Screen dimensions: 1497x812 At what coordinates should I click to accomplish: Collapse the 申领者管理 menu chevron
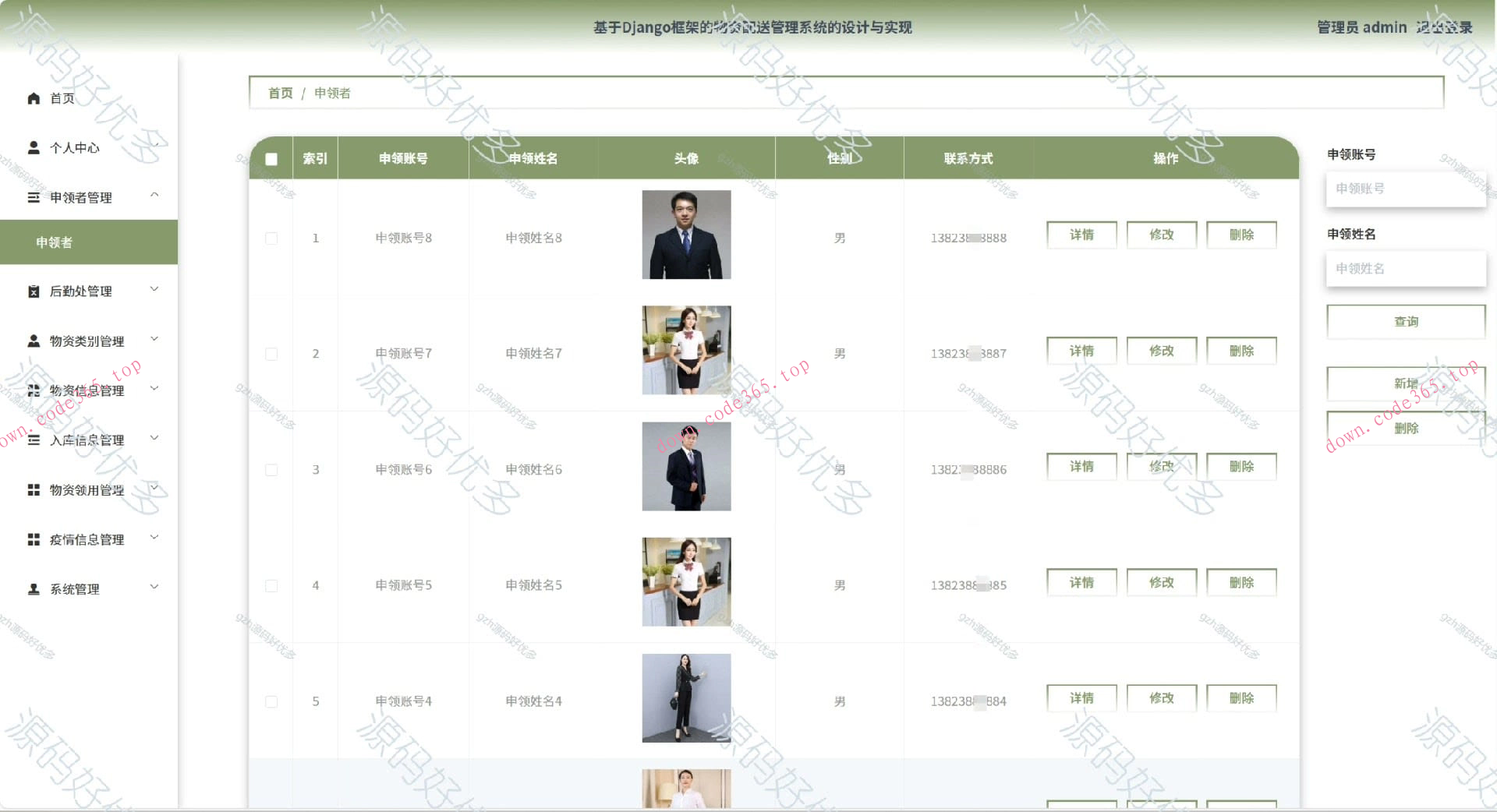pos(154,195)
